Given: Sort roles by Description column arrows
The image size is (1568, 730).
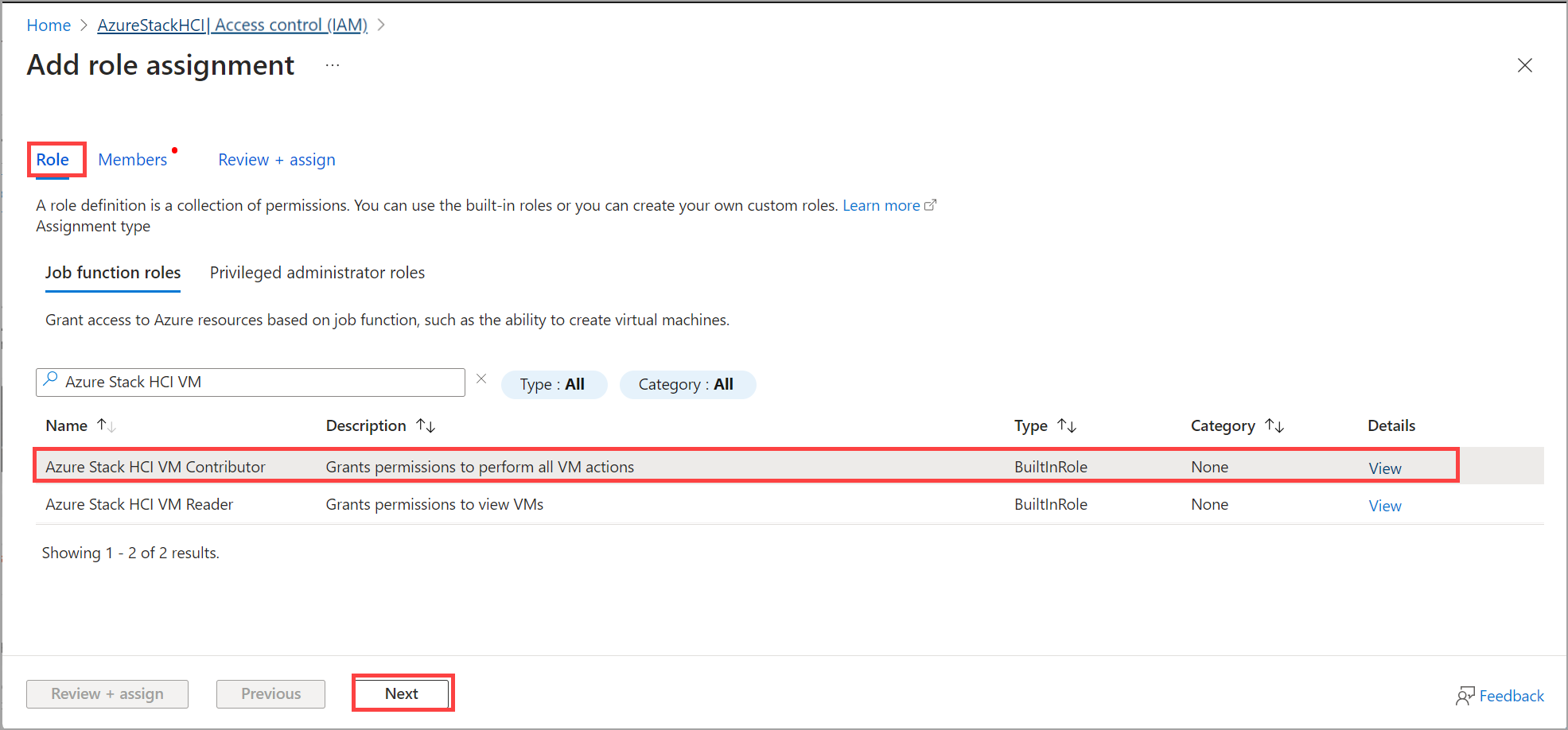Looking at the screenshot, I should click(426, 425).
